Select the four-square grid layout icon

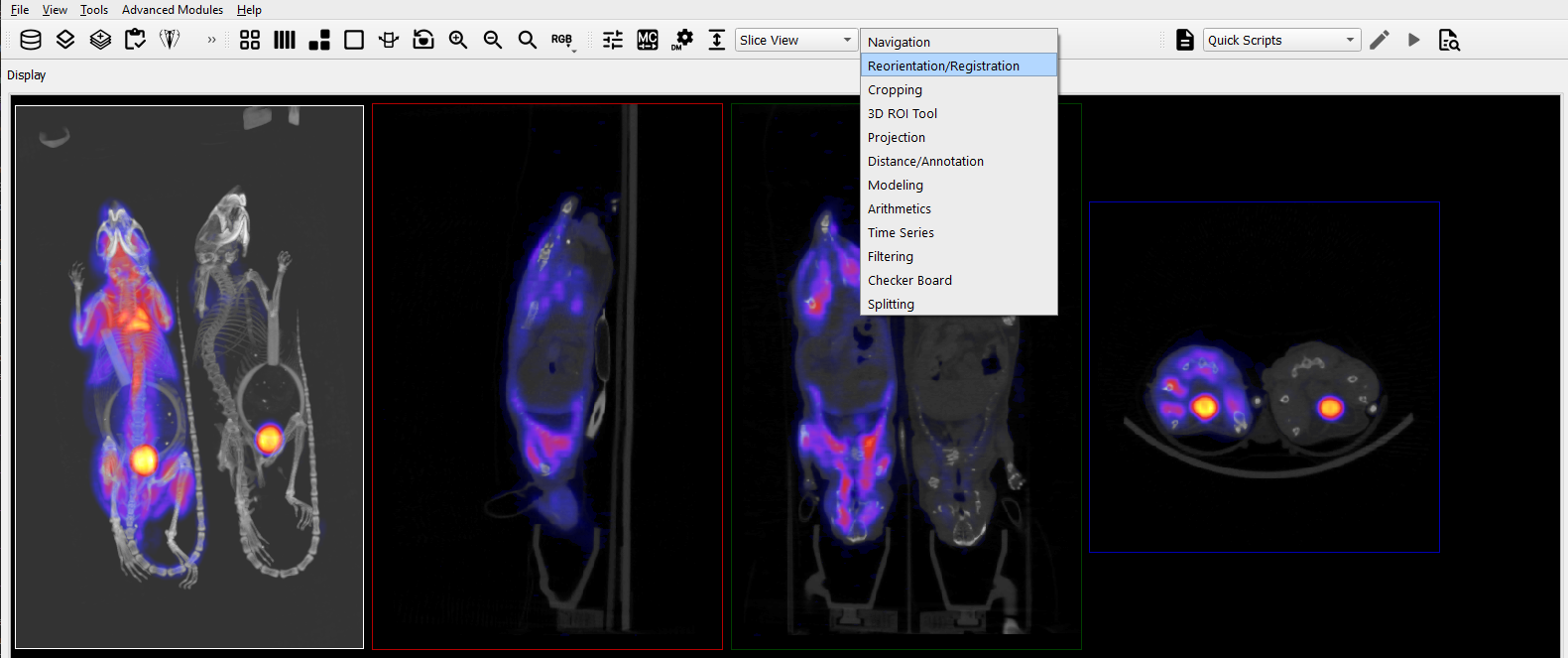[250, 40]
